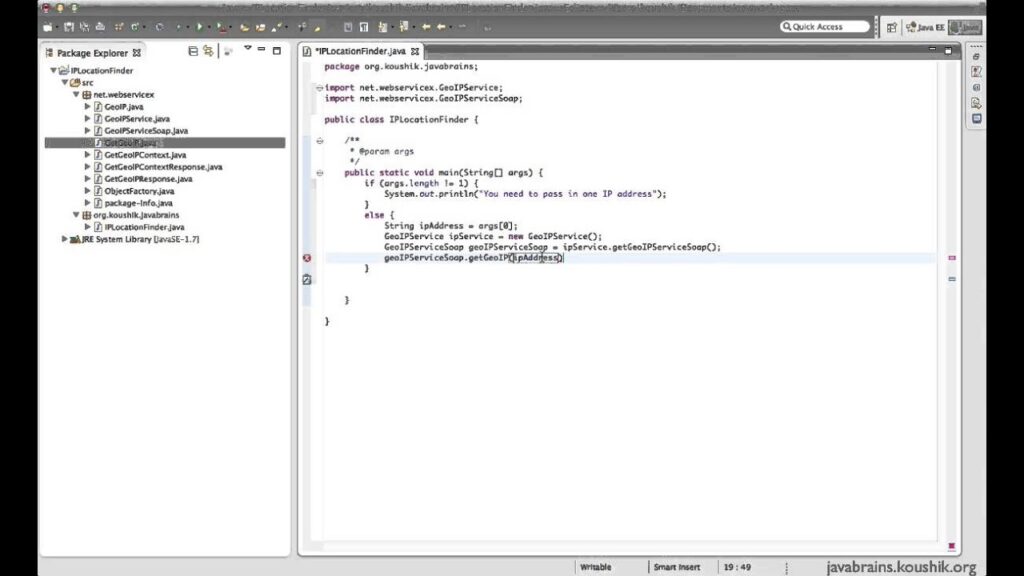Click the Save icon on the toolbar

68,27
